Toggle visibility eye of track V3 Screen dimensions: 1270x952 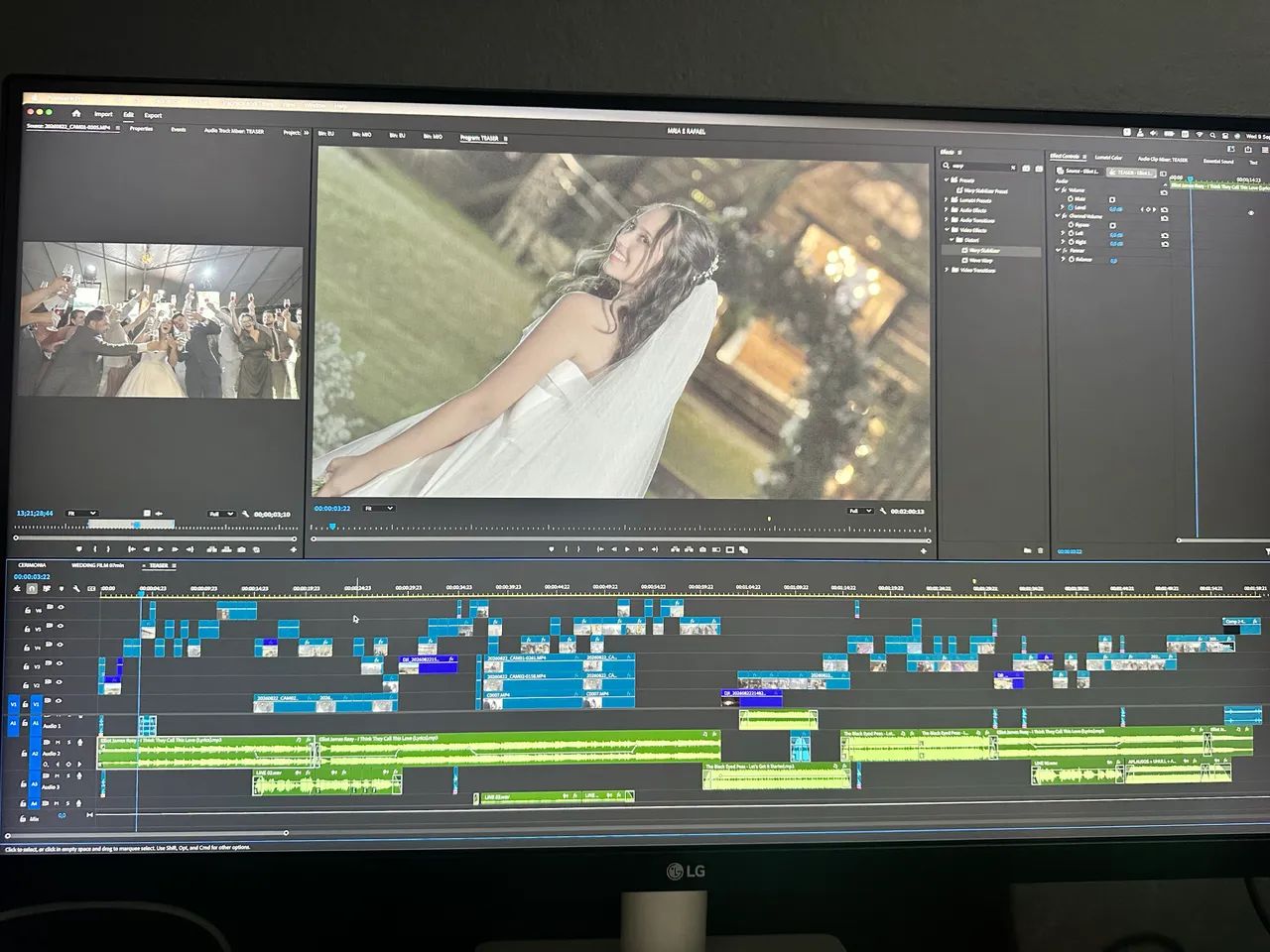[59, 663]
